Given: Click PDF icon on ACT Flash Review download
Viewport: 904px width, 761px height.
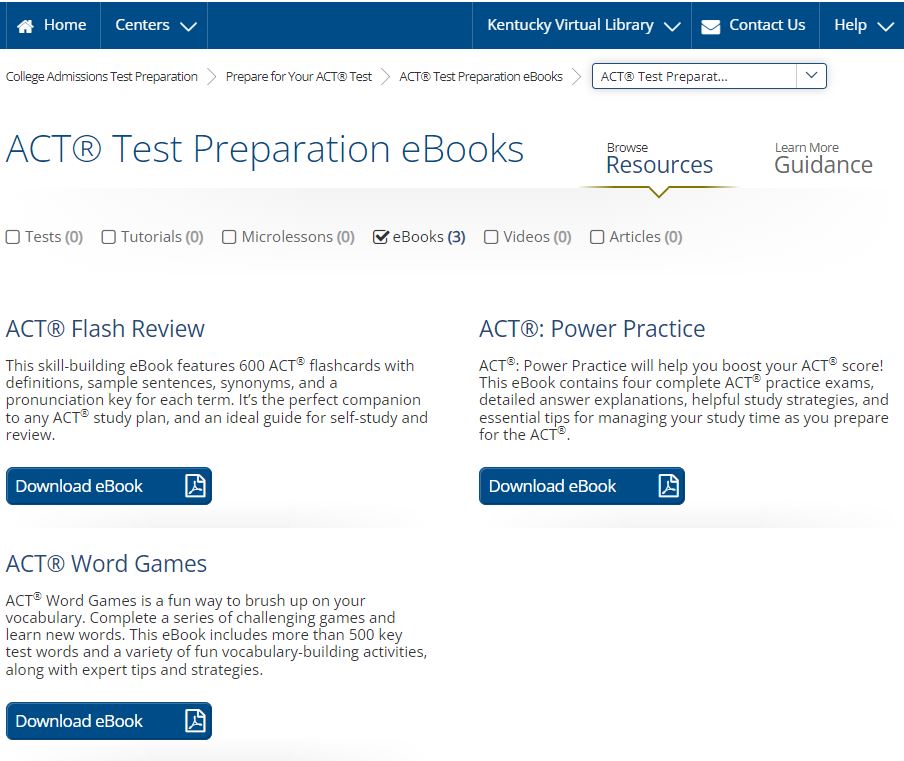Looking at the screenshot, I should (195, 486).
